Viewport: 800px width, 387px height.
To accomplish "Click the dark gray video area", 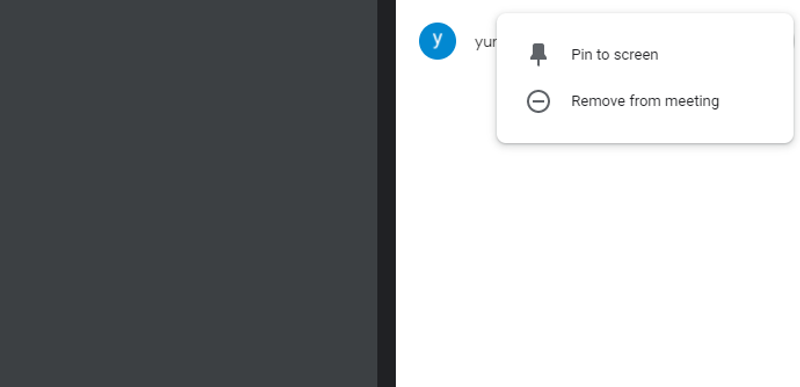I will (188, 193).
